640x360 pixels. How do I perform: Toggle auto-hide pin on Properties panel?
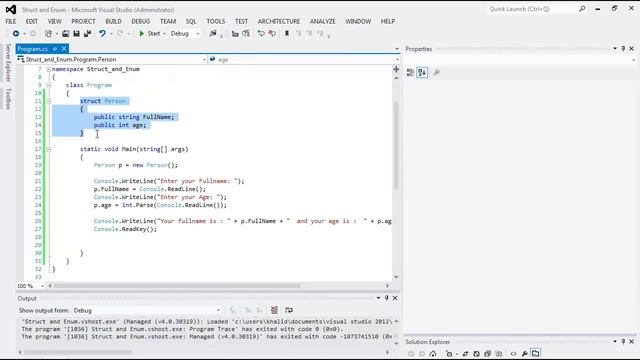click(x=623, y=49)
